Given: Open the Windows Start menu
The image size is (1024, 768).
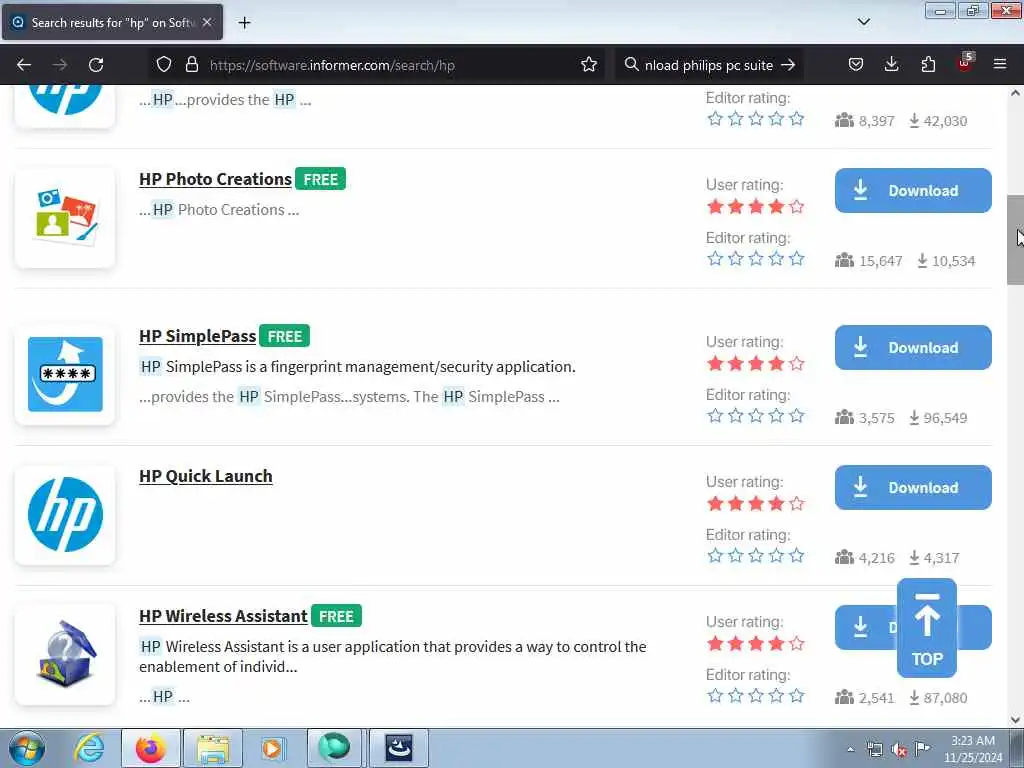Looking at the screenshot, I should (27, 748).
